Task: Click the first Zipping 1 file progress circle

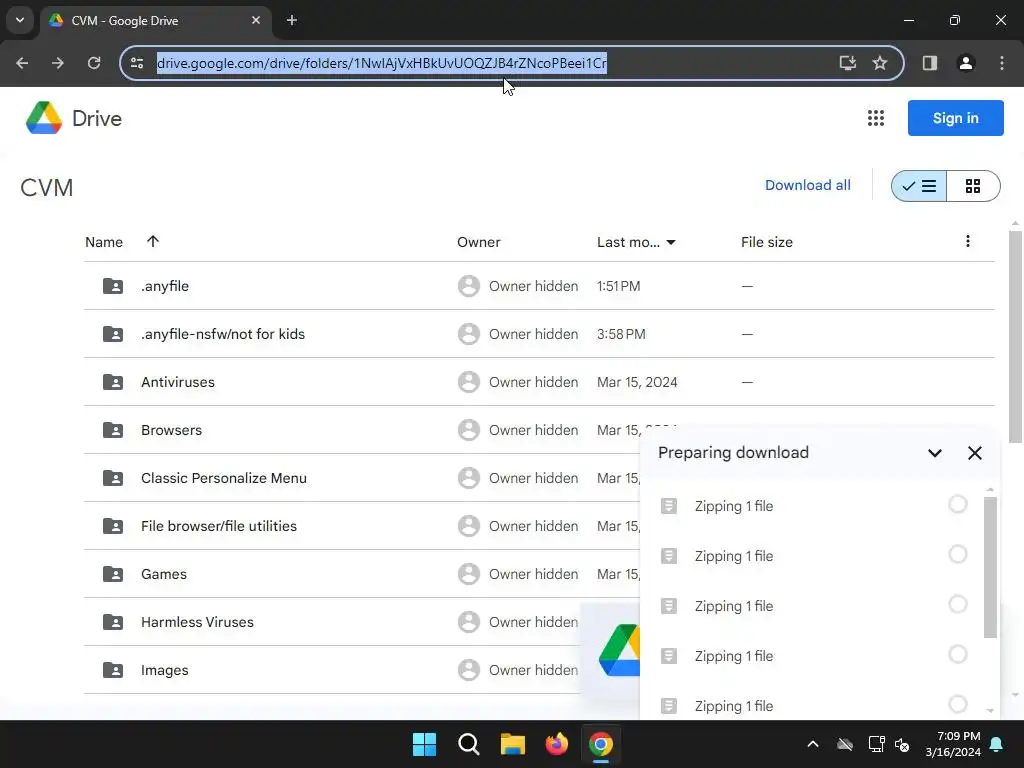Action: pos(957,504)
